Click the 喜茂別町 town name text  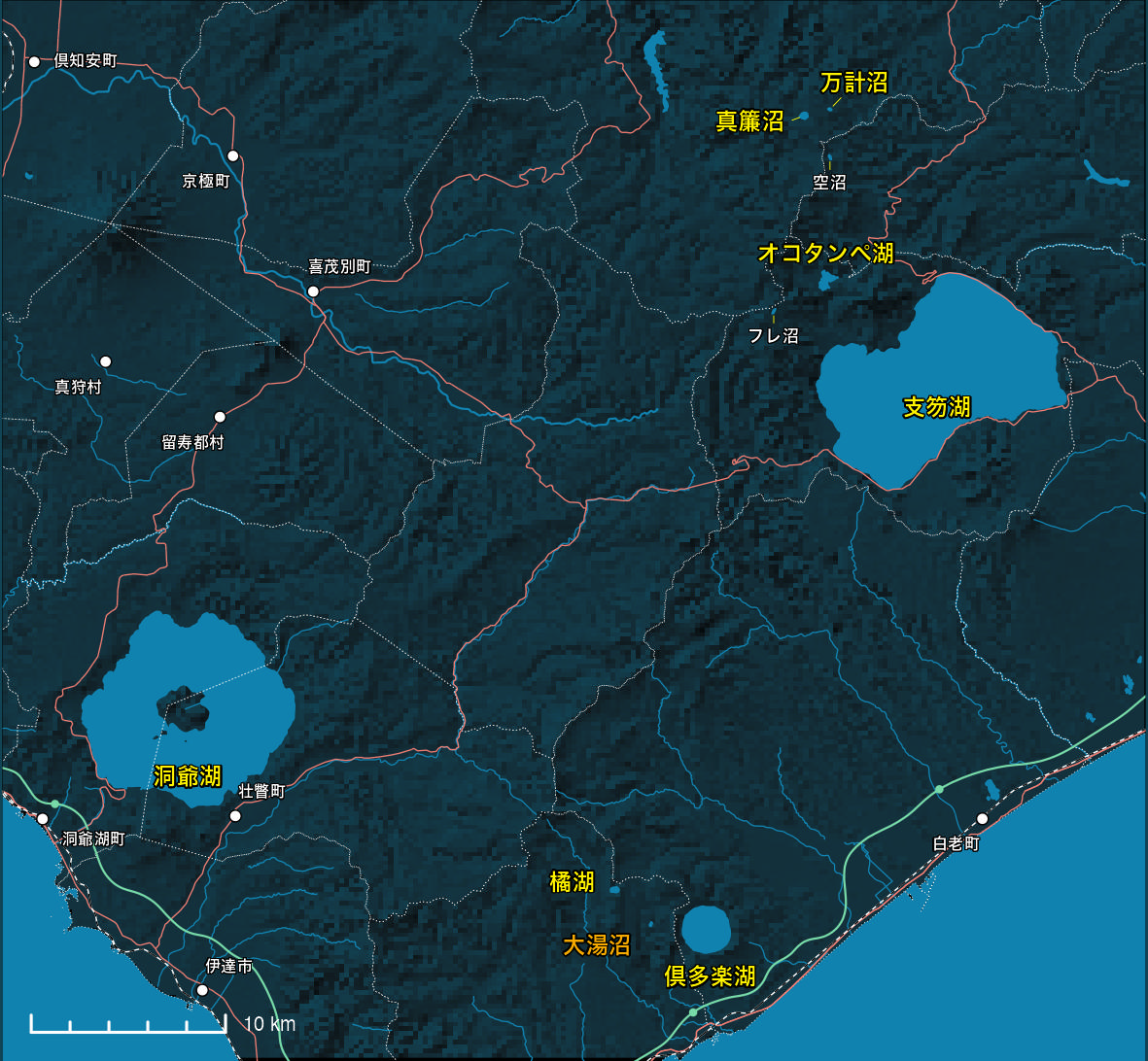339,267
